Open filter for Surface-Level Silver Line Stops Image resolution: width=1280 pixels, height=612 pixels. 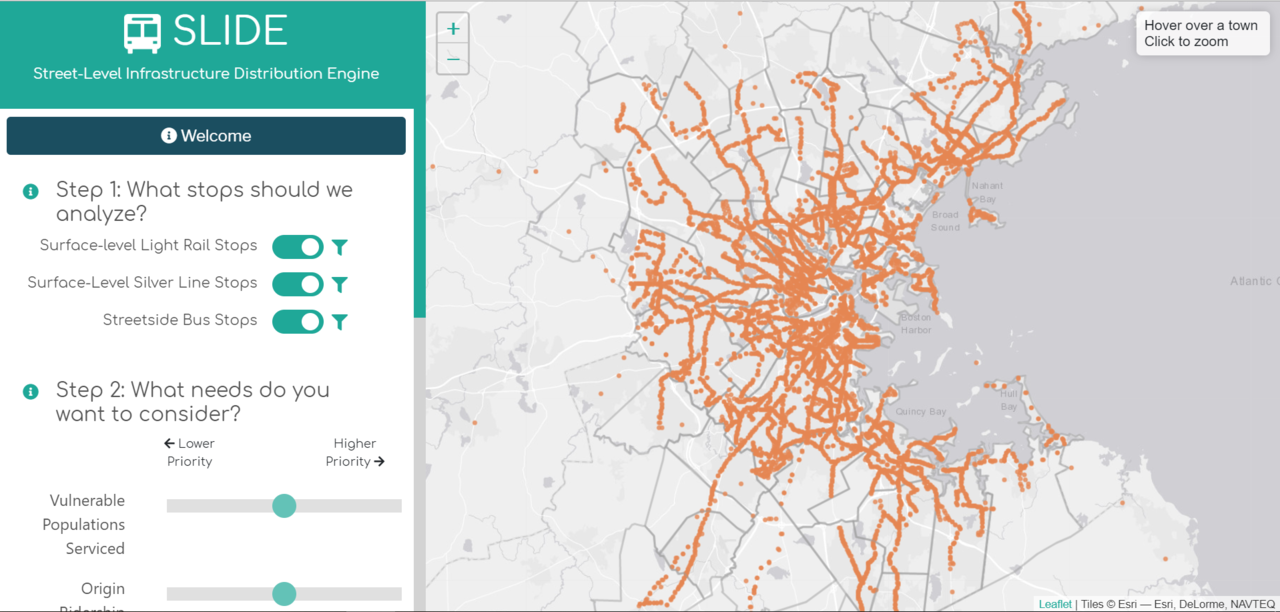tap(340, 284)
